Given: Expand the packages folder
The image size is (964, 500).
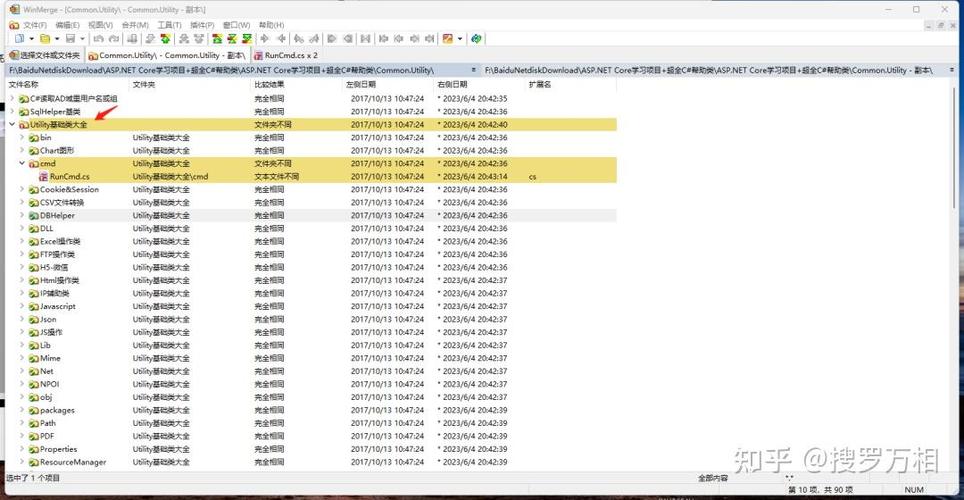Looking at the screenshot, I should click(x=22, y=410).
